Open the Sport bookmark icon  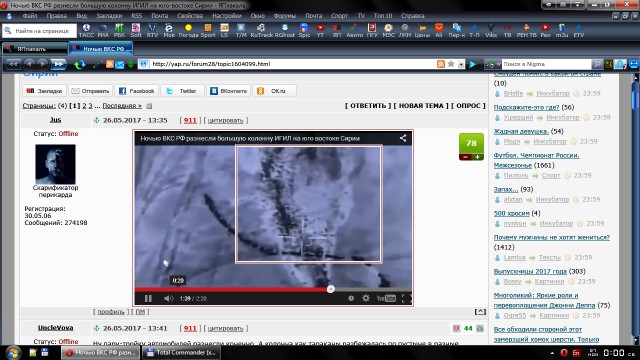click(208, 31)
